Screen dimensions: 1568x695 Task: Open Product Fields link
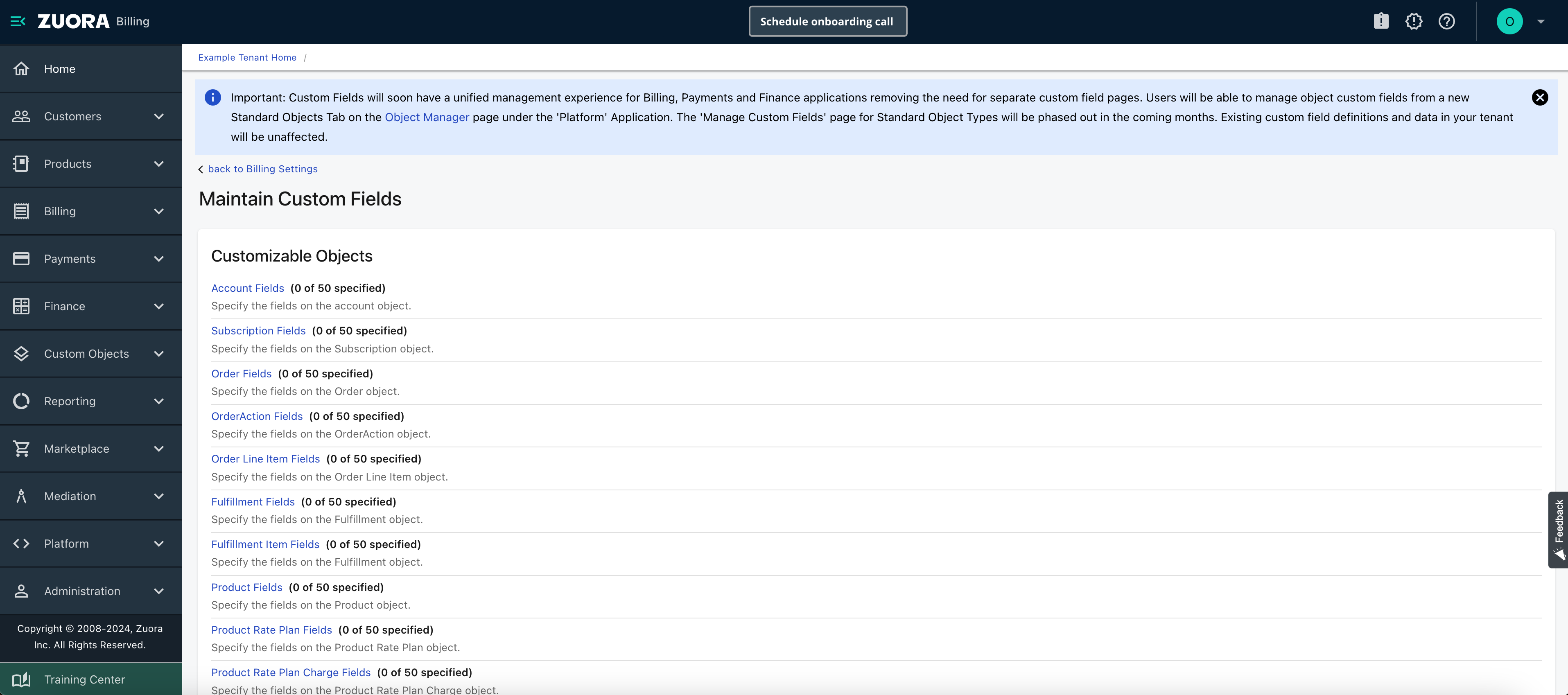click(x=246, y=587)
